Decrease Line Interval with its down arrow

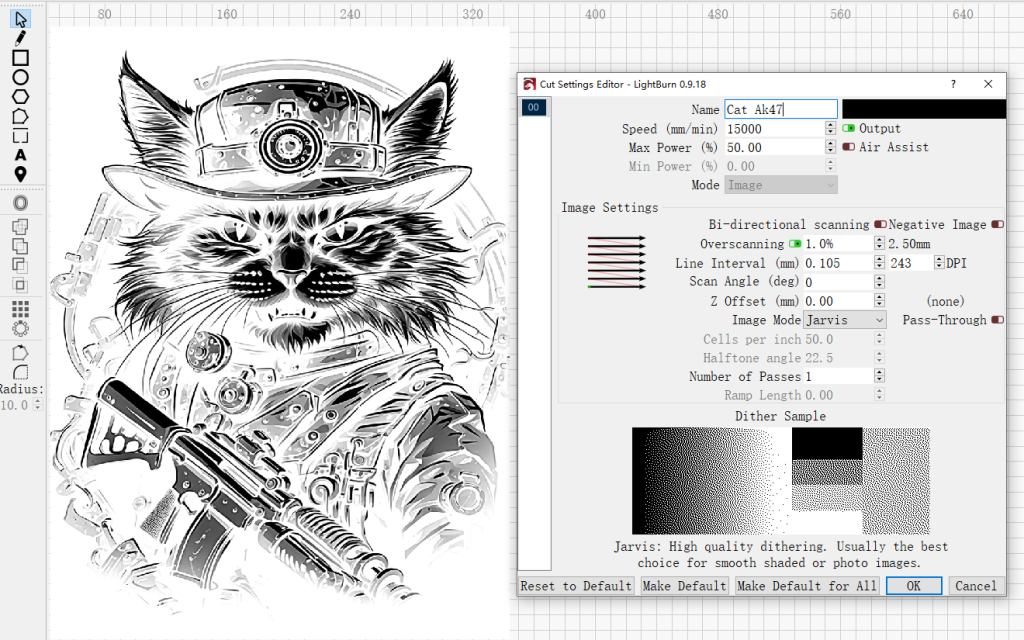pyautogui.click(x=879, y=267)
